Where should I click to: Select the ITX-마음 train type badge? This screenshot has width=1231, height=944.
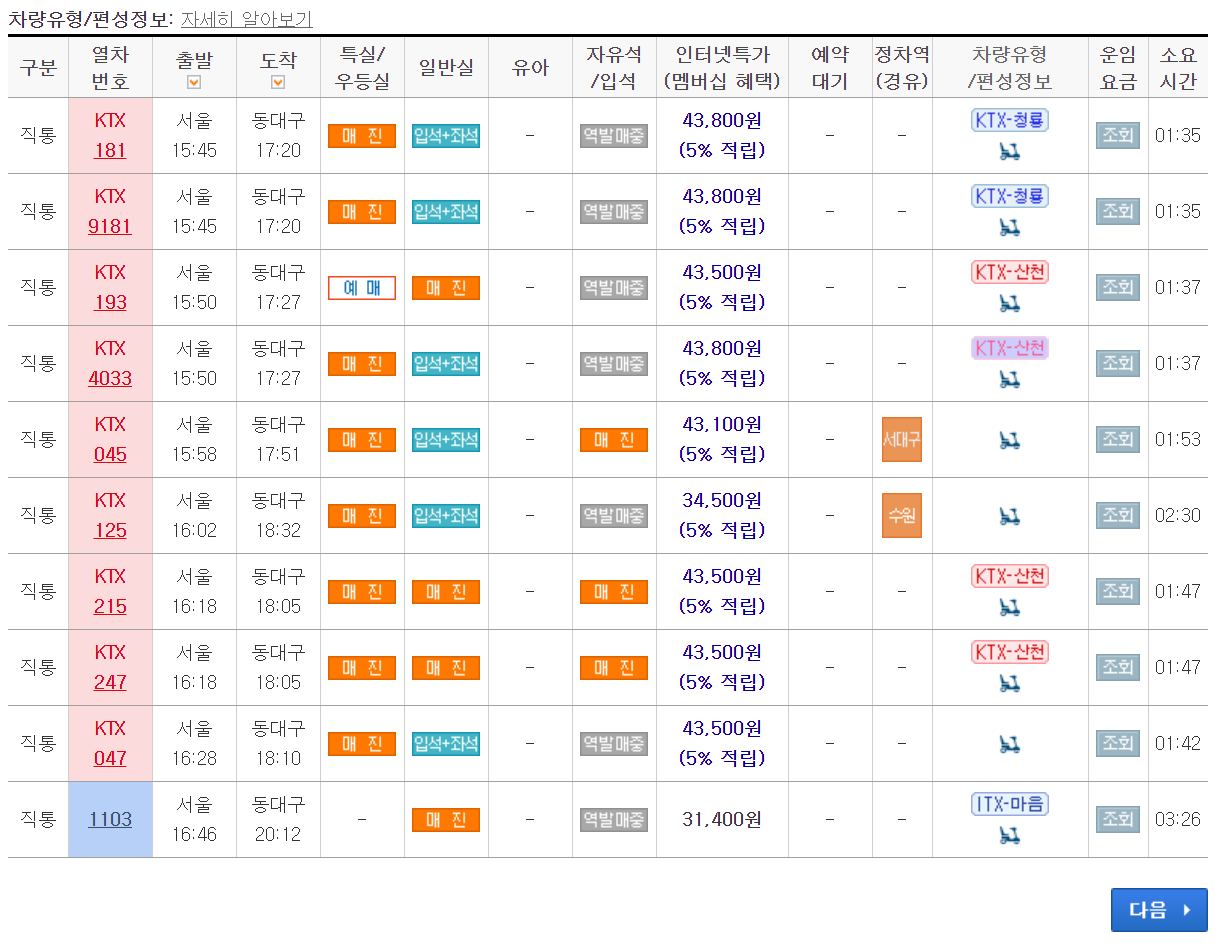click(x=1011, y=804)
